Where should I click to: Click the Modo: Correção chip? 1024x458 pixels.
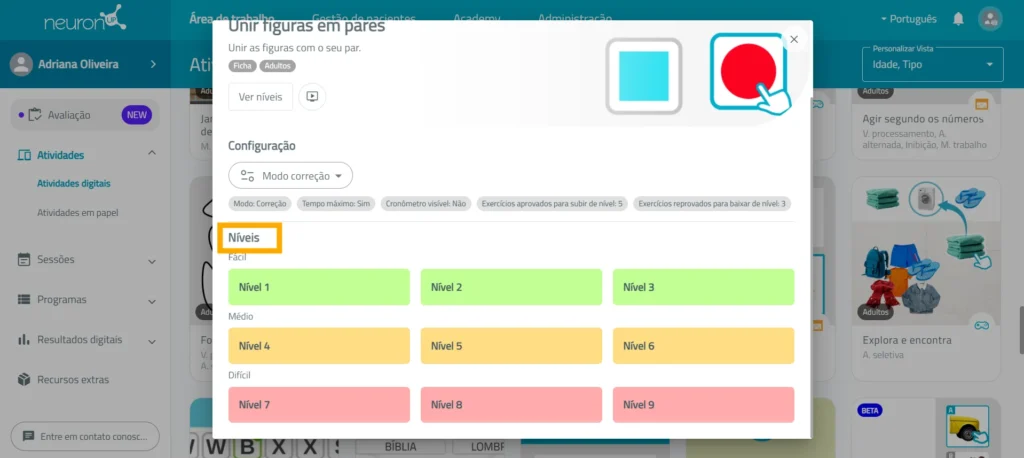click(260, 204)
